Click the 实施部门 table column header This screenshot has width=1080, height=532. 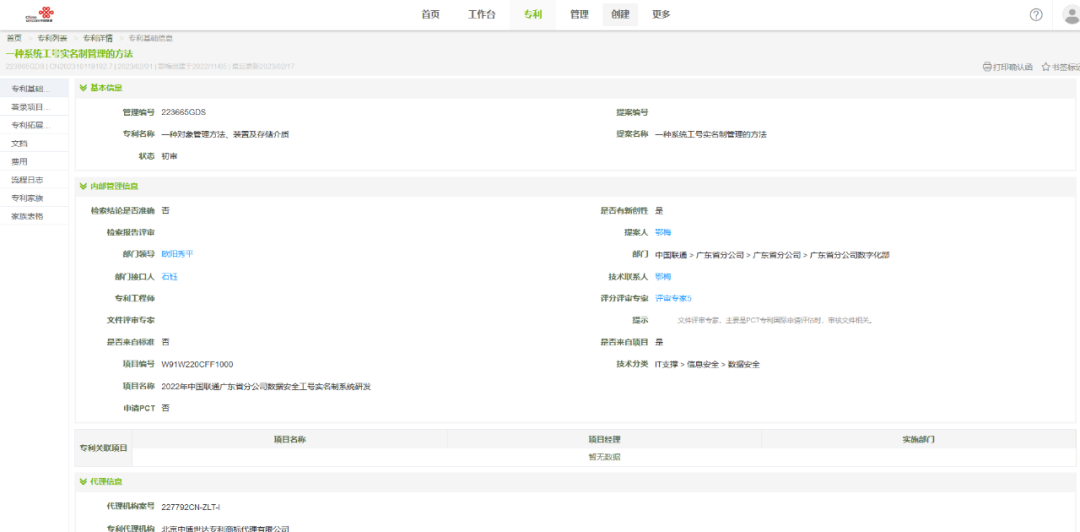click(918, 439)
